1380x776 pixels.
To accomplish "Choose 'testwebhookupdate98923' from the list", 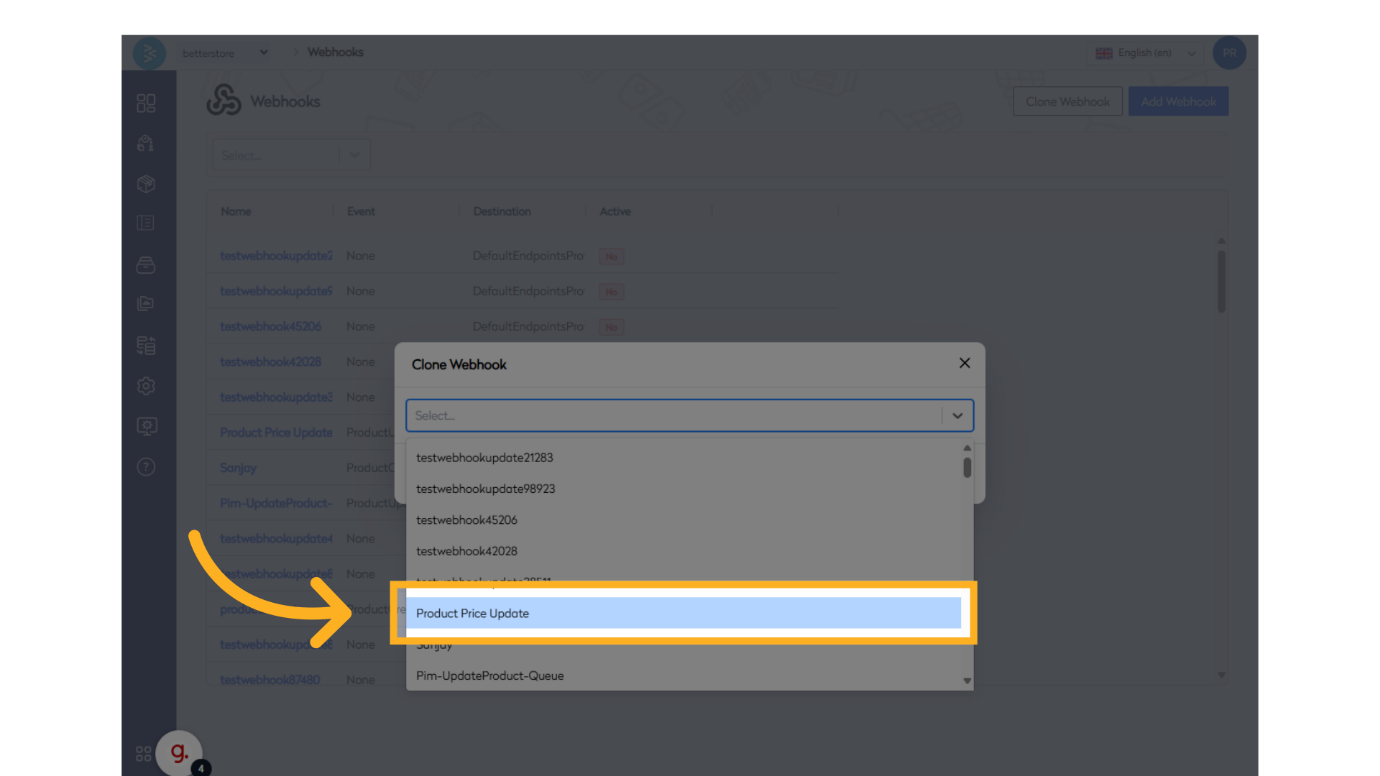I will click(485, 489).
